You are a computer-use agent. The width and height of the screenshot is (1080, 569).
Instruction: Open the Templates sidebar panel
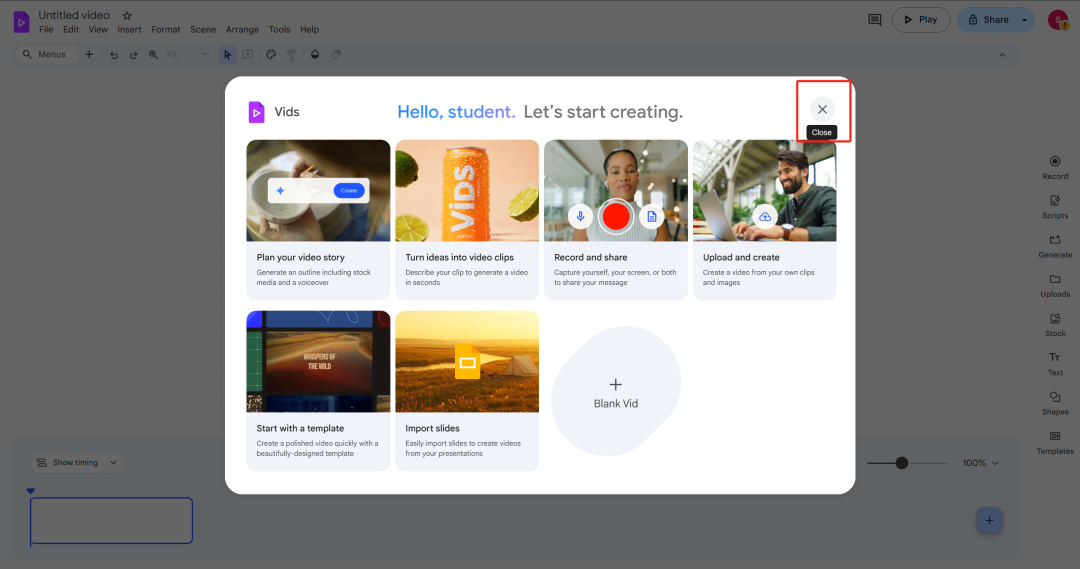[x=1055, y=443]
